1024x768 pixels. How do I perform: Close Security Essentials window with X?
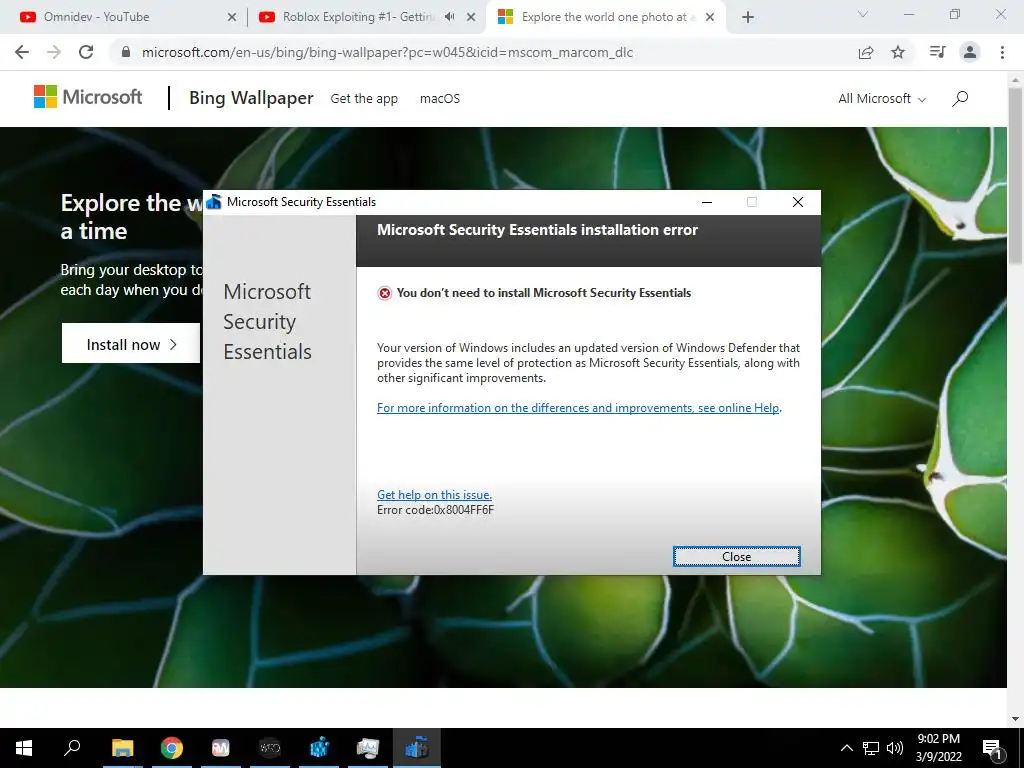[797, 202]
